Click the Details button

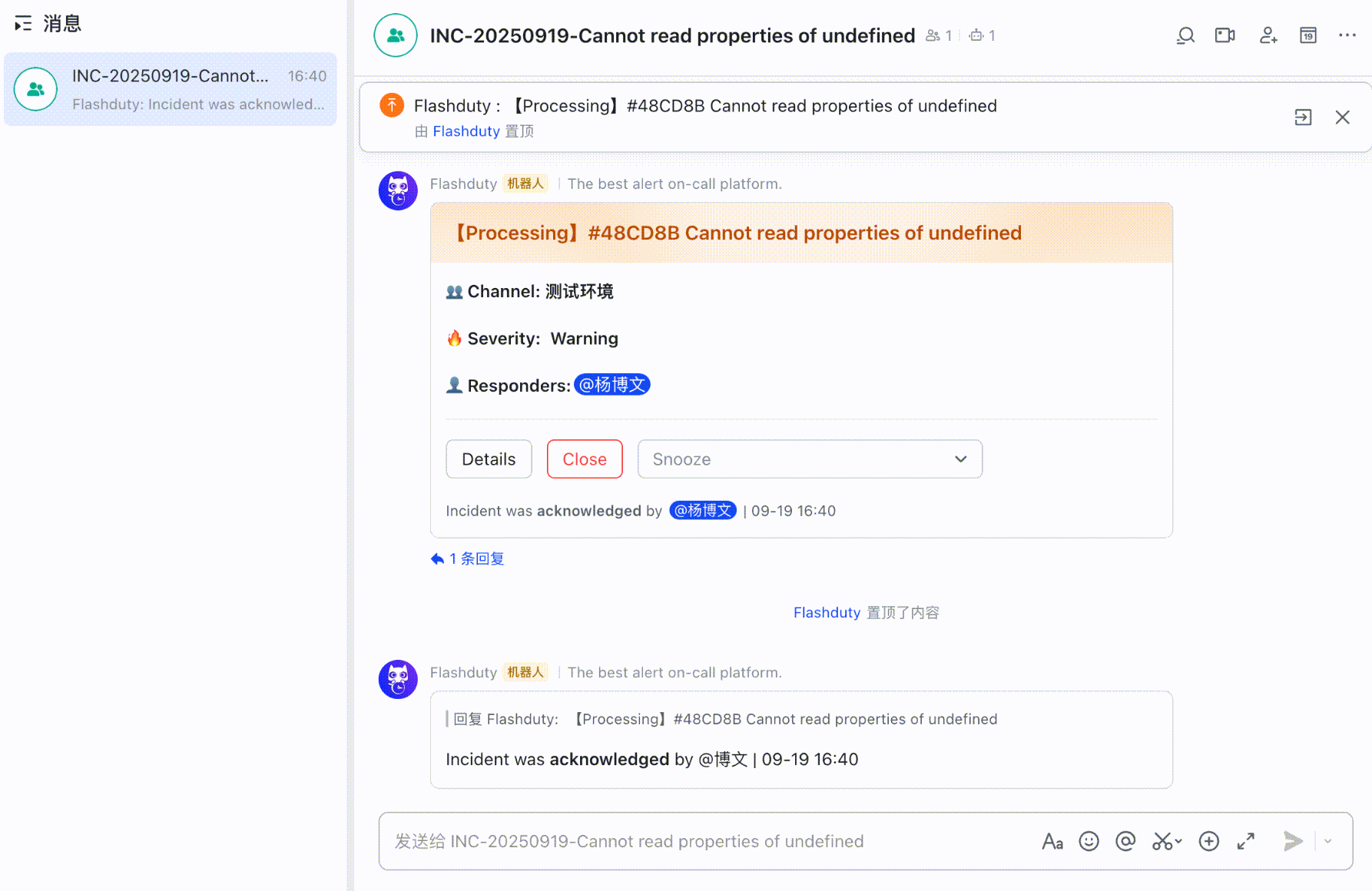[489, 459]
